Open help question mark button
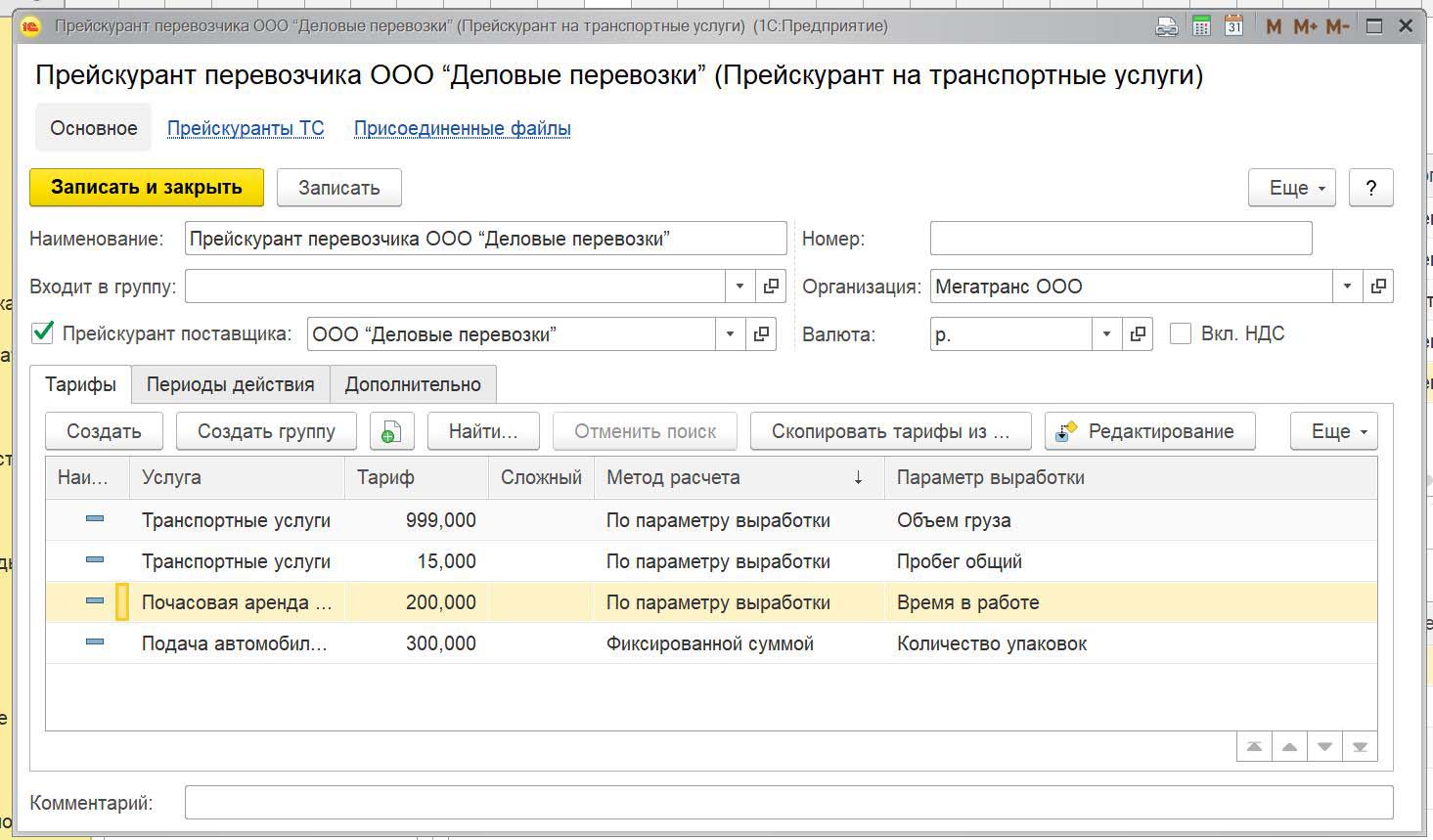The width and height of the screenshot is (1433, 840). [1371, 188]
